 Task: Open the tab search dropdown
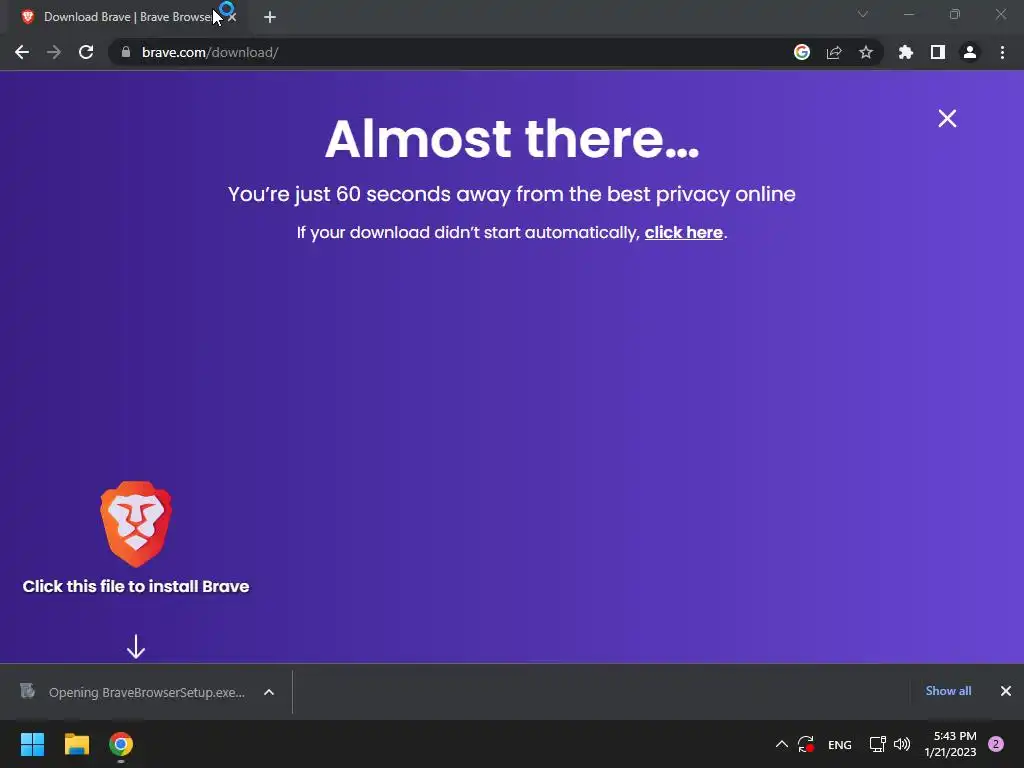click(863, 14)
